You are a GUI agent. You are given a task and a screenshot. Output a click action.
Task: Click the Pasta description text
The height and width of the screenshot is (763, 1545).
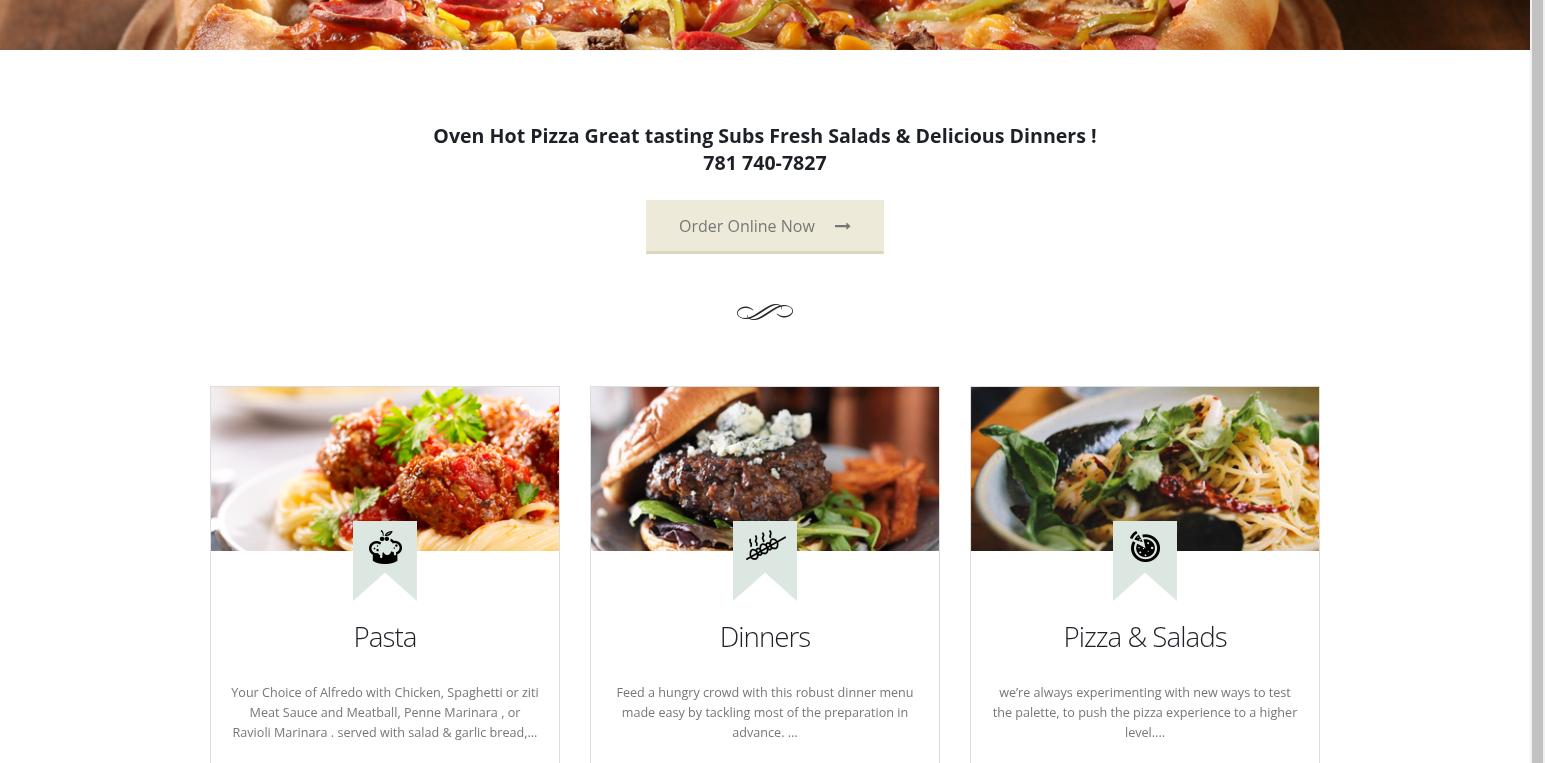click(x=385, y=712)
